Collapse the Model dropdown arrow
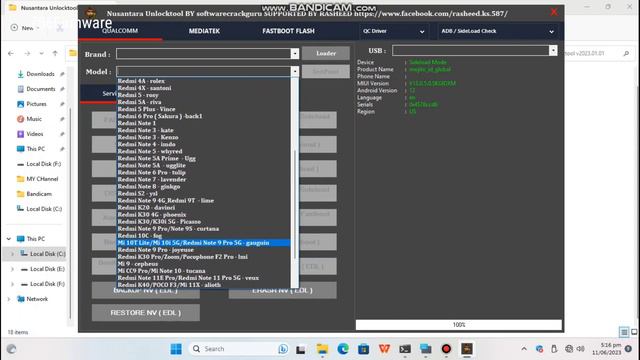640x360 pixels. pyautogui.click(x=295, y=72)
